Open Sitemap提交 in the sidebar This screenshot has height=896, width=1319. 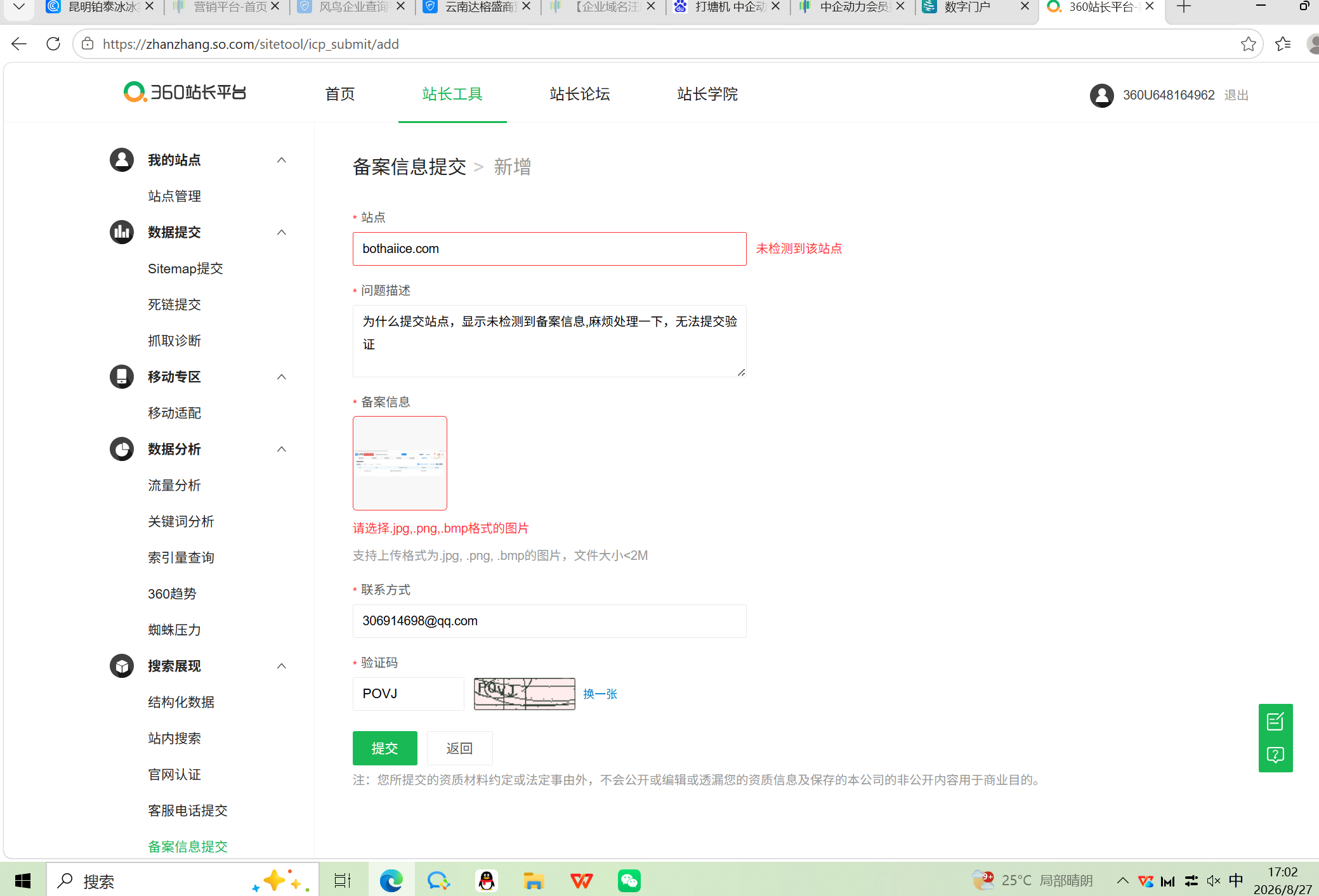pos(185,268)
